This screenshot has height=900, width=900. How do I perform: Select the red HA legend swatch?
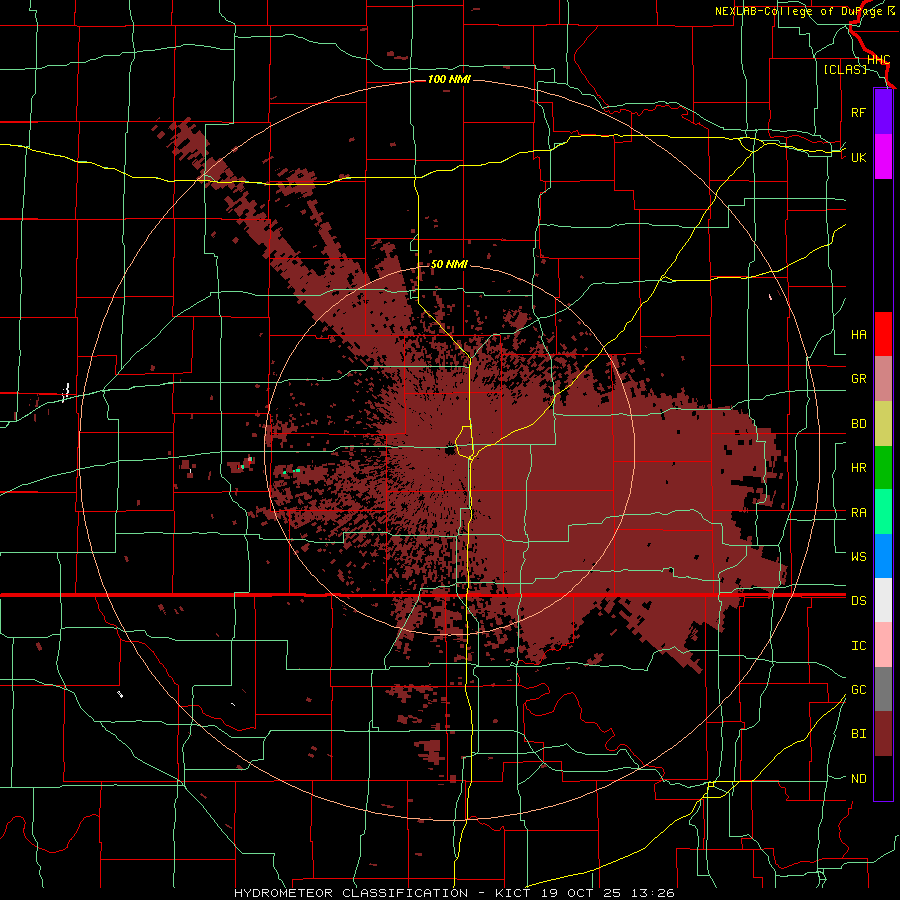pos(883,334)
